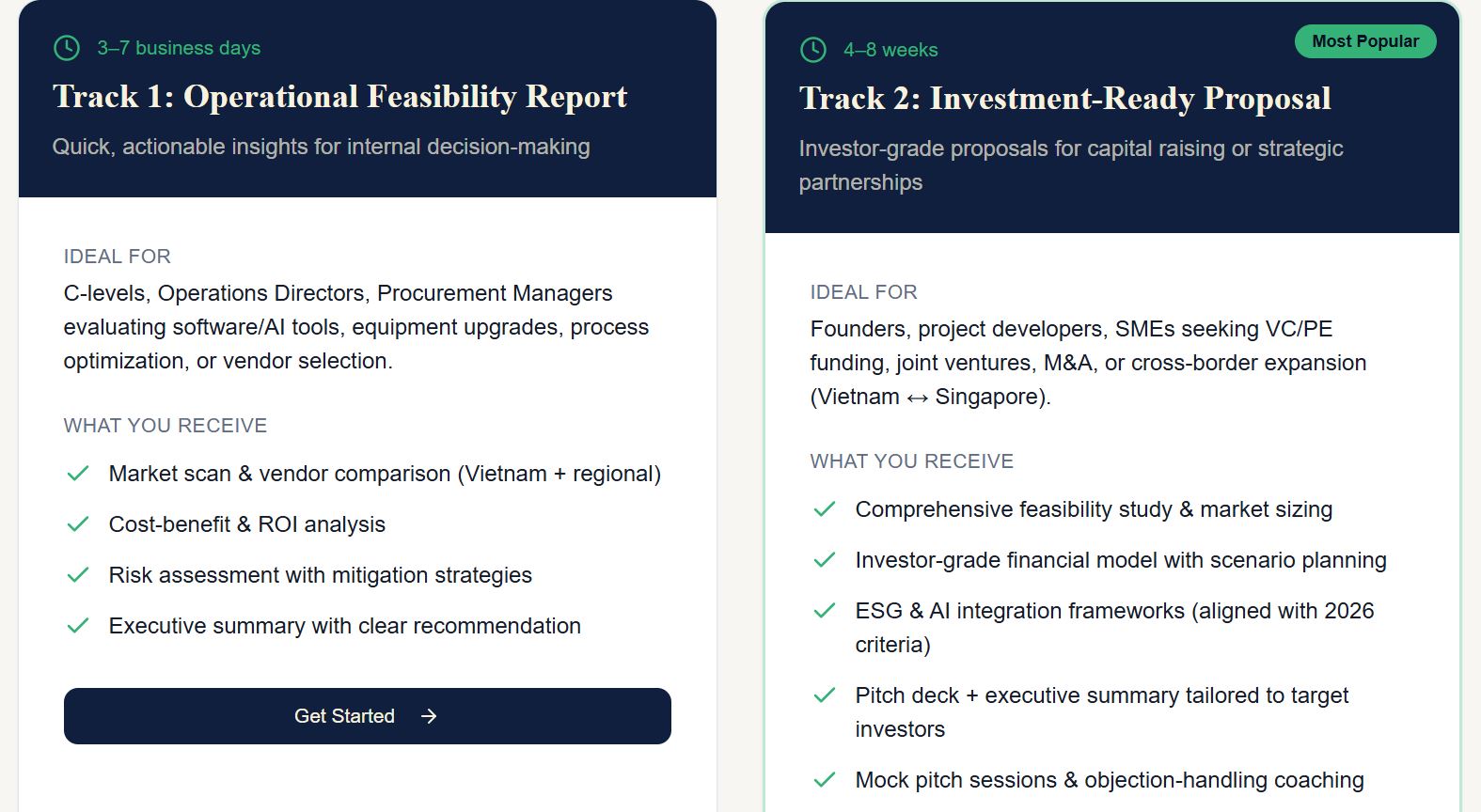Select the Track 2: Investment-Ready Proposal heading

tap(1064, 99)
